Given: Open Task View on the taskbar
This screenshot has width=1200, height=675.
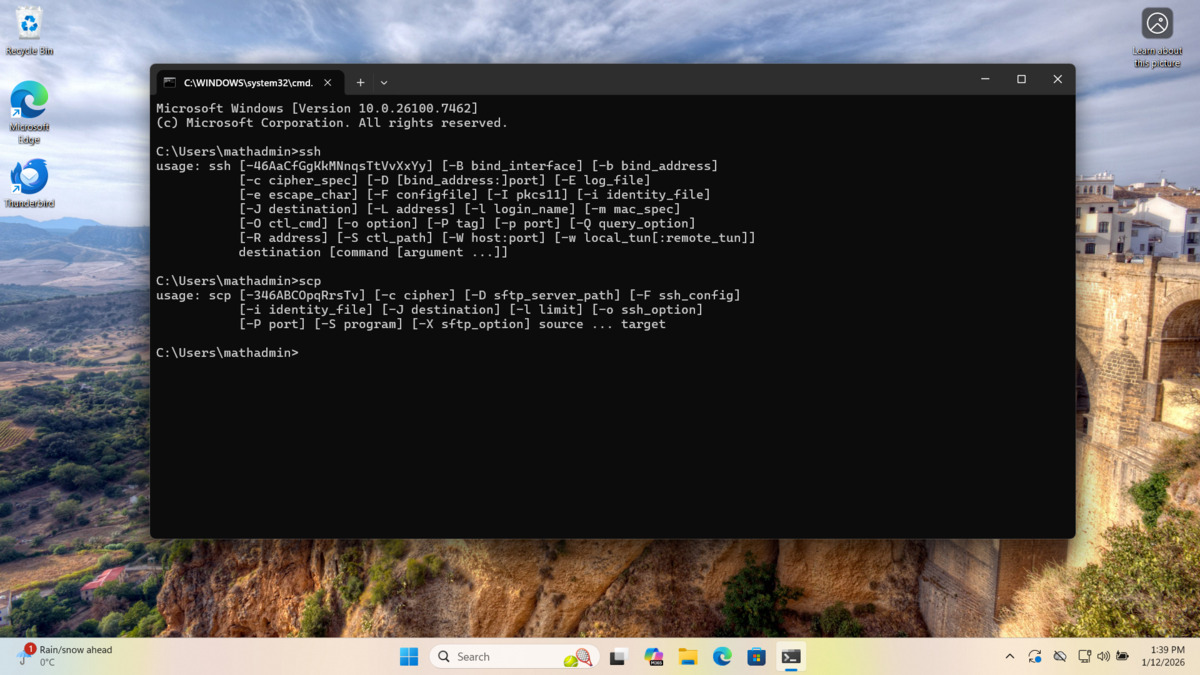Looking at the screenshot, I should (616, 657).
